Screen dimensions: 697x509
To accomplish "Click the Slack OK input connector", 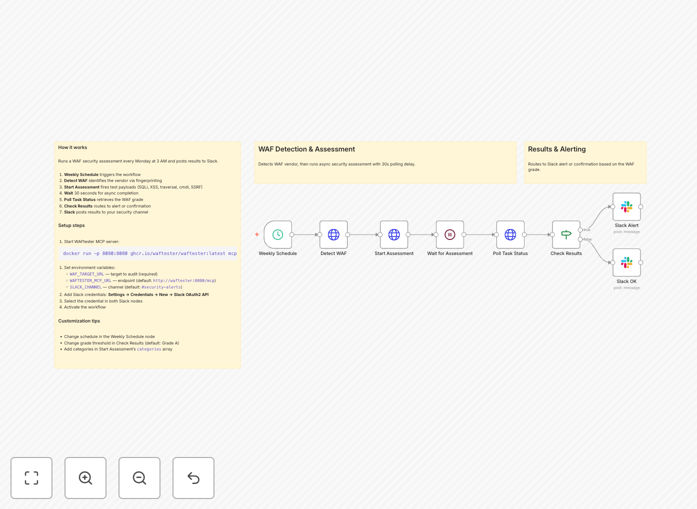I will (613, 263).
